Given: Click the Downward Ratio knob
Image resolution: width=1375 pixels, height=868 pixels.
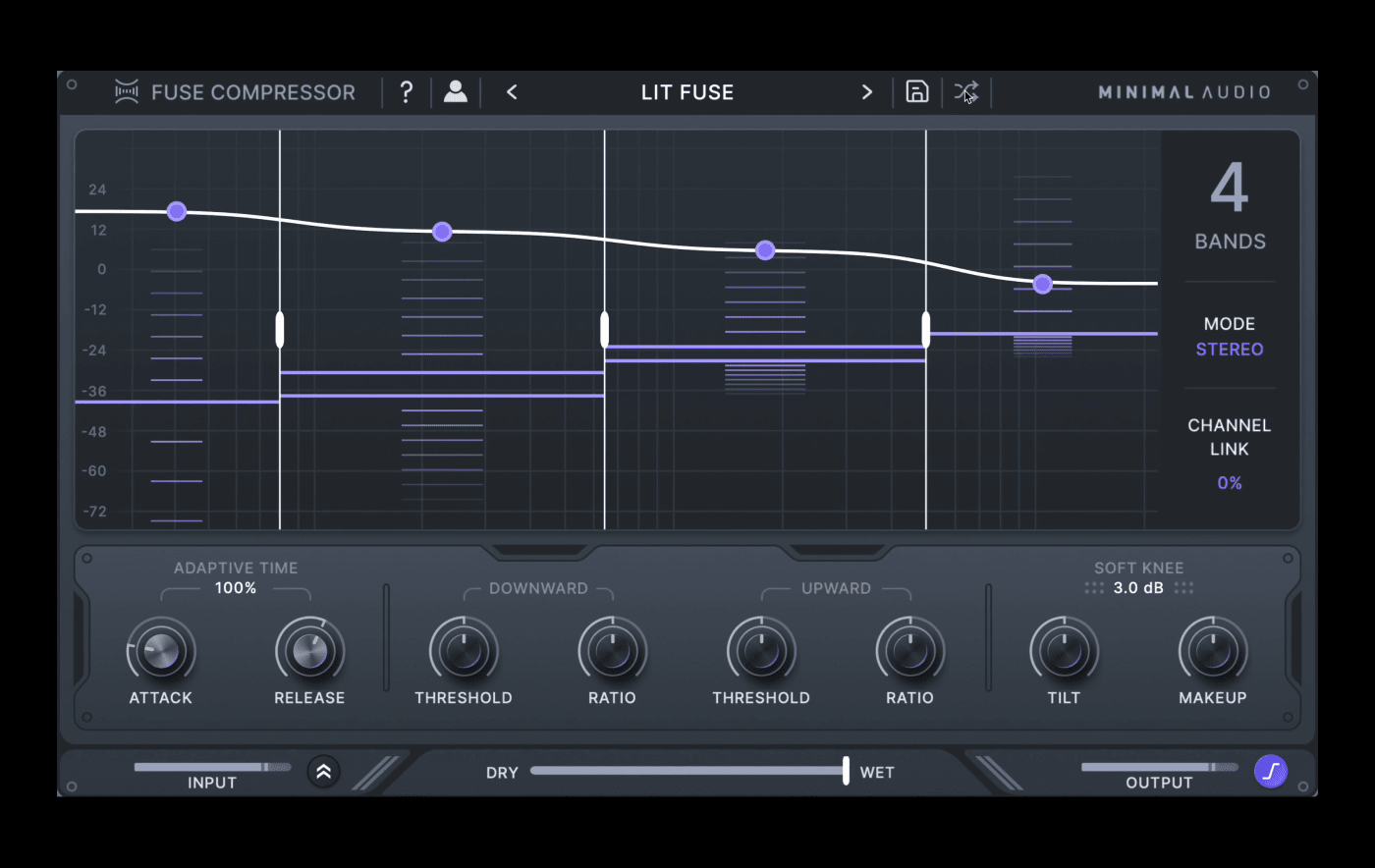Looking at the screenshot, I should (x=612, y=651).
